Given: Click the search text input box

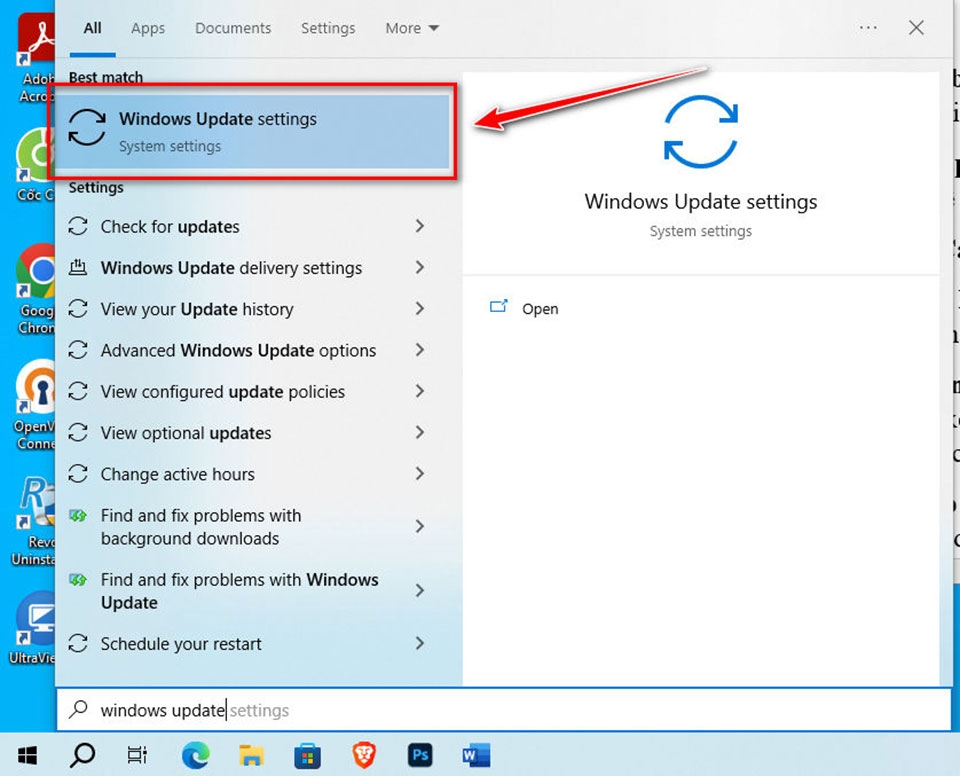Looking at the screenshot, I should [x=503, y=710].
